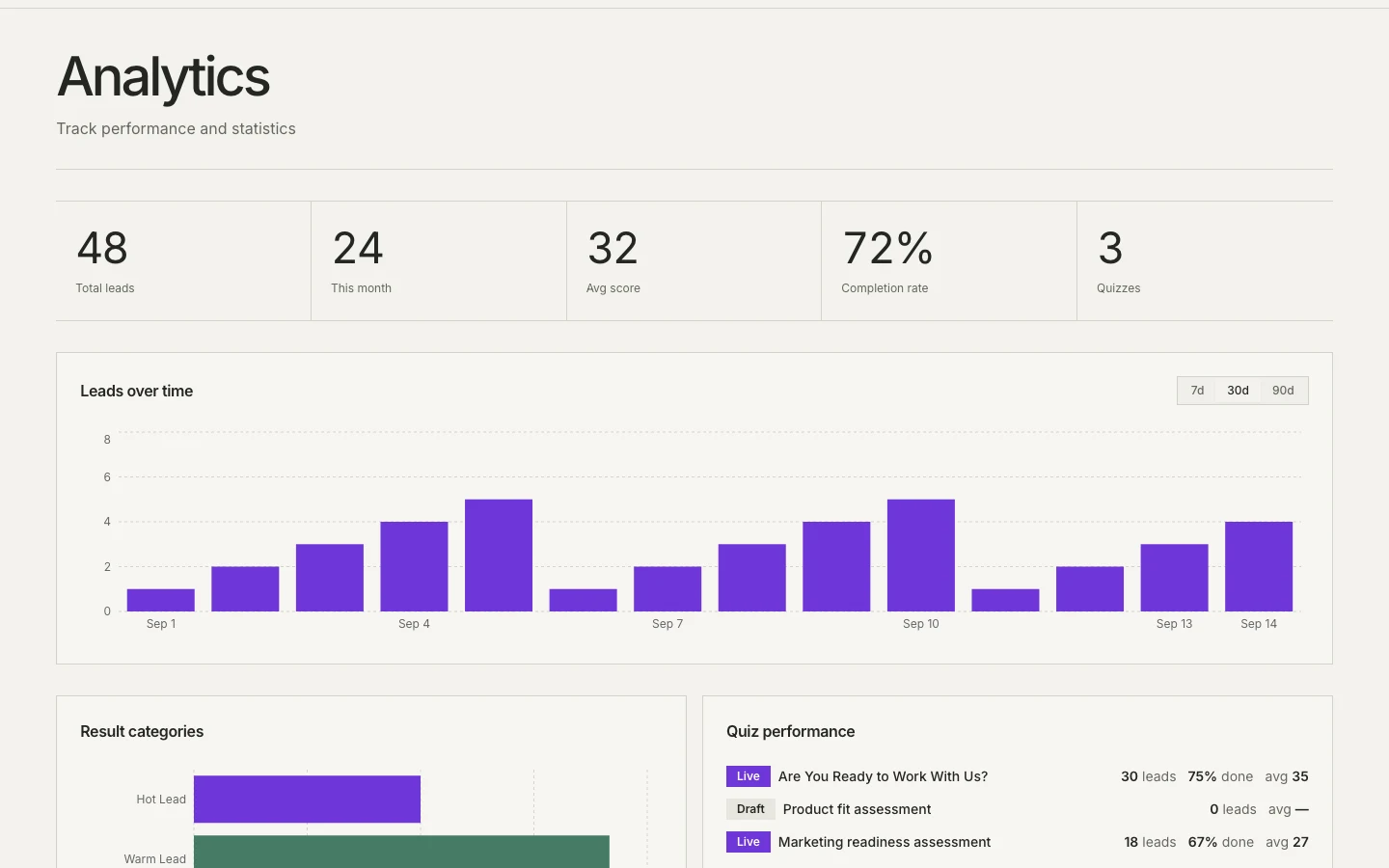Click the "Total leads" label
This screenshot has height=868, width=1389.
tap(105, 288)
